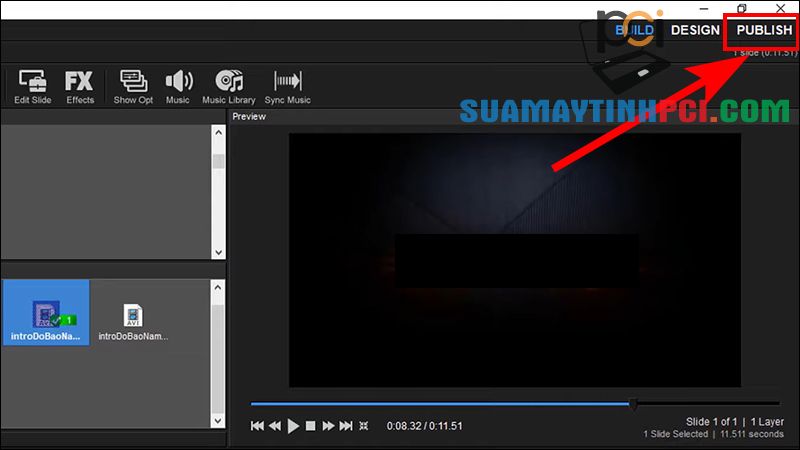The image size is (800, 450).
Task: Click the fast-forward playback button
Action: pyautogui.click(x=328, y=426)
